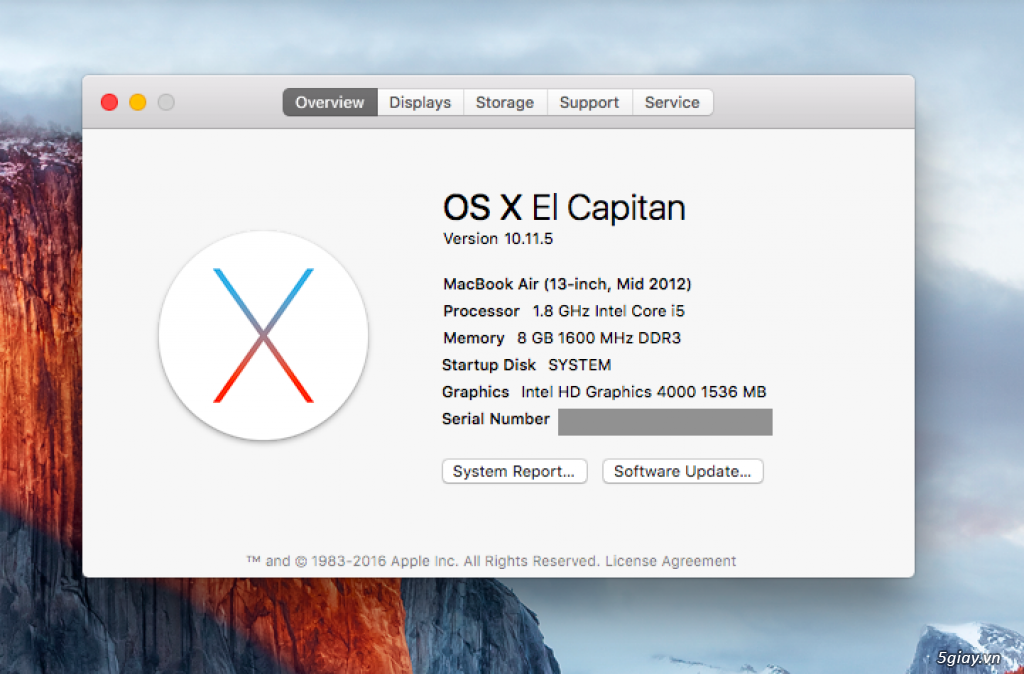Click the 1.8 GHz Intel Core i5 value

click(609, 311)
